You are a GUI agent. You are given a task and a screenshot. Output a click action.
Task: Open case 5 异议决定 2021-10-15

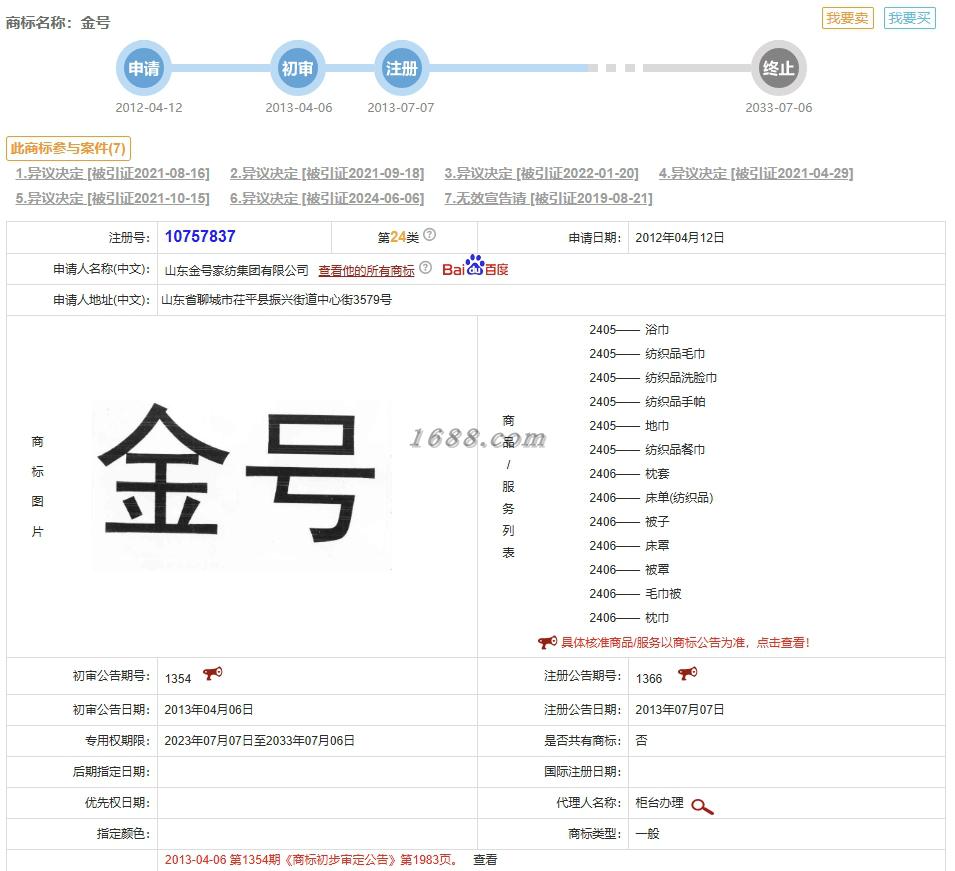(x=113, y=199)
